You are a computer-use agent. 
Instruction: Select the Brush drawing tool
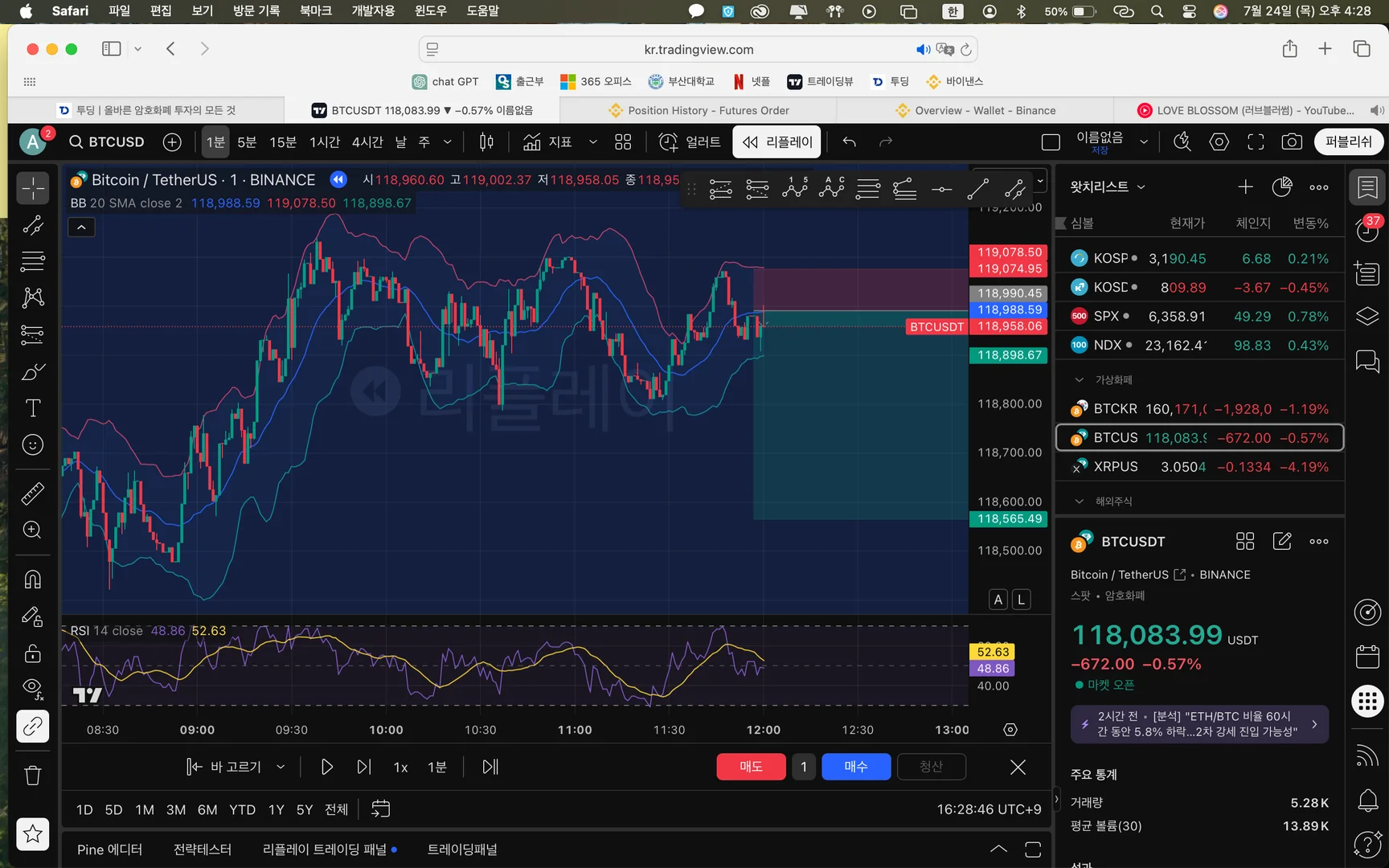click(33, 371)
